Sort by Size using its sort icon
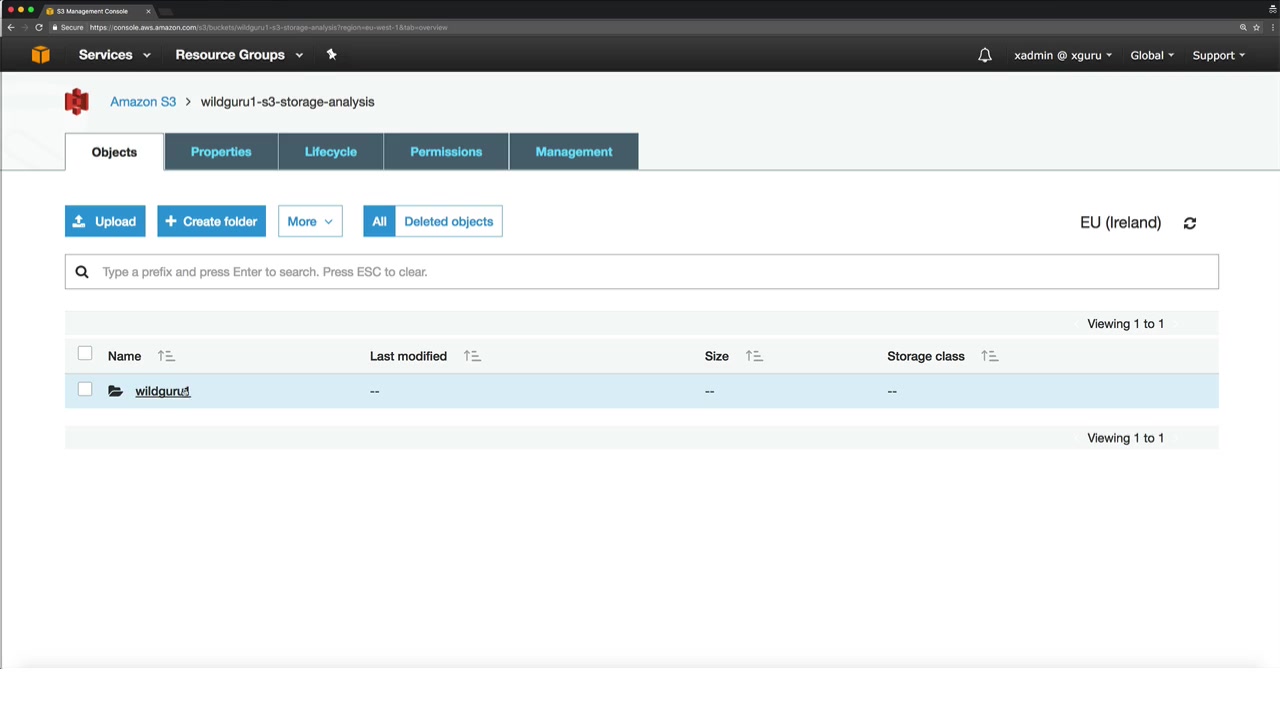Screen dimensions: 1280x720 click(x=754, y=356)
